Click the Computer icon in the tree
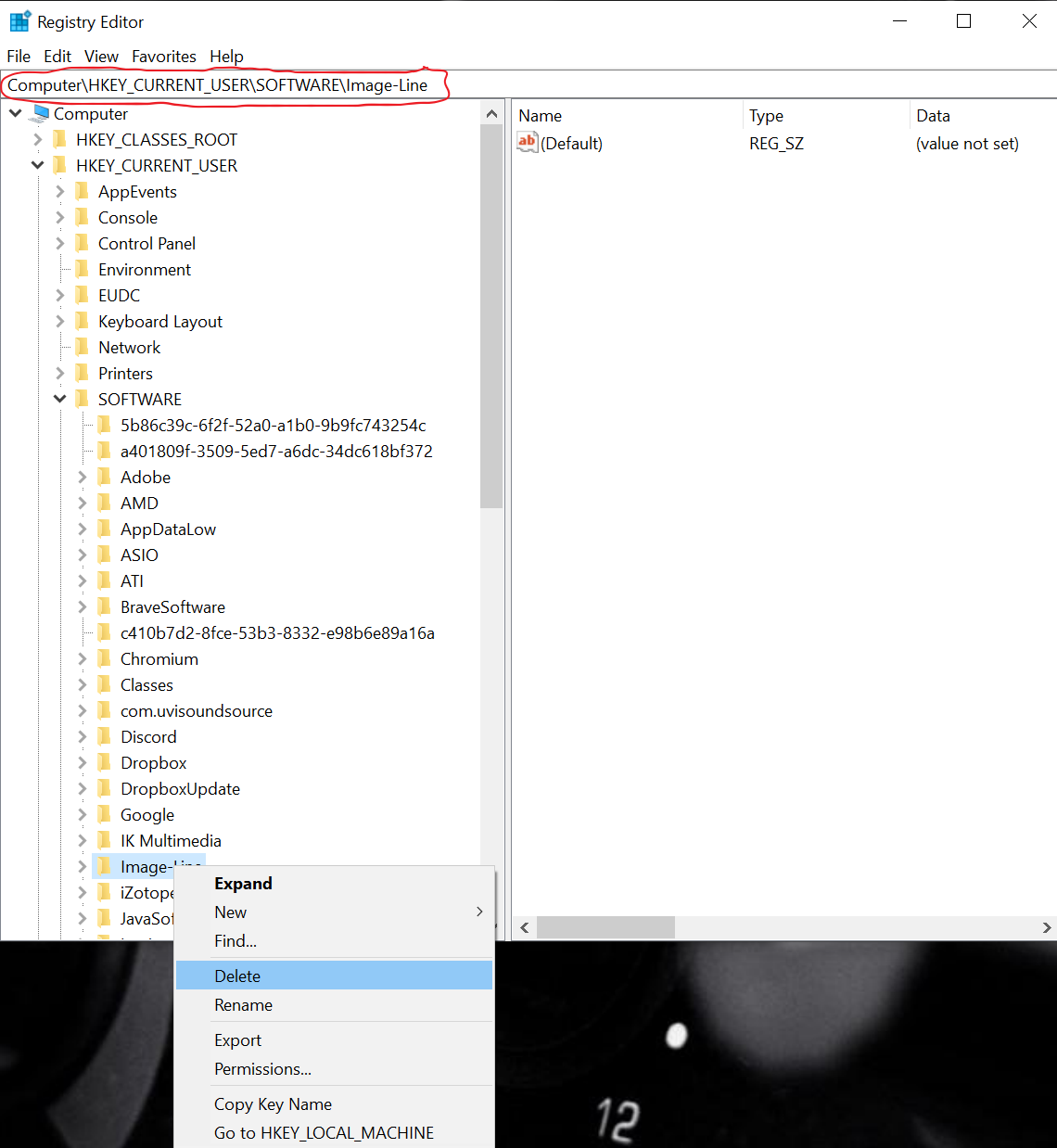The height and width of the screenshot is (1148, 1057). pyautogui.click(x=40, y=114)
